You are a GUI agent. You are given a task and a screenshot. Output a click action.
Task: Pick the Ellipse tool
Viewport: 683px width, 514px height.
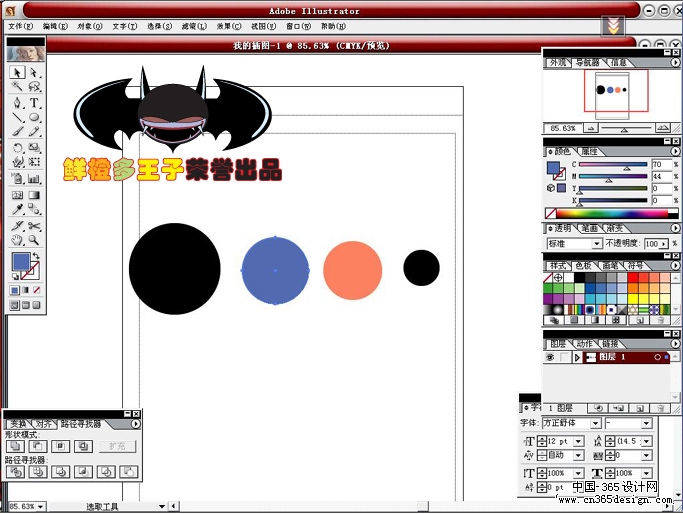[34, 117]
